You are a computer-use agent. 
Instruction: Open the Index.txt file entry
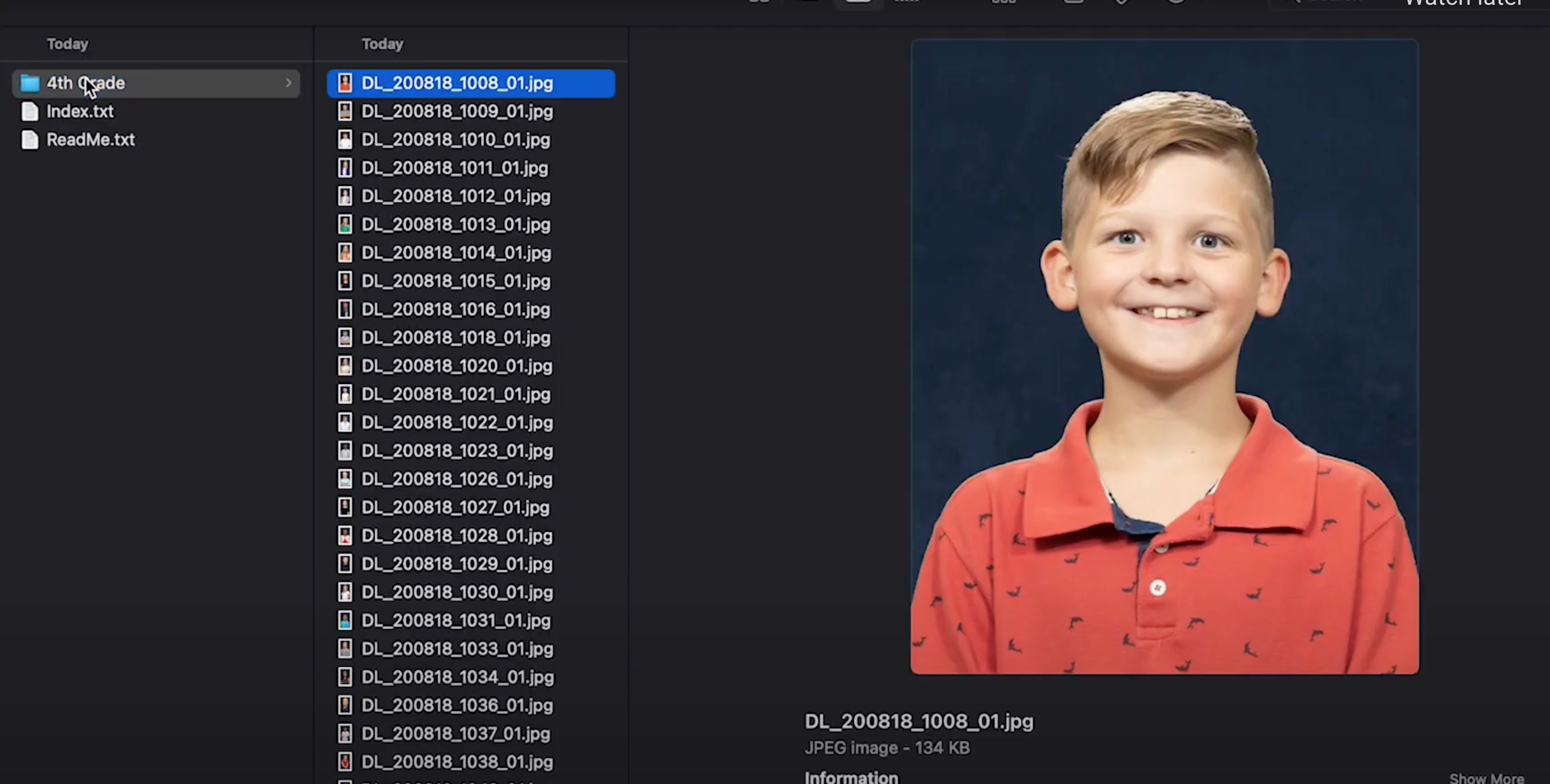click(80, 111)
